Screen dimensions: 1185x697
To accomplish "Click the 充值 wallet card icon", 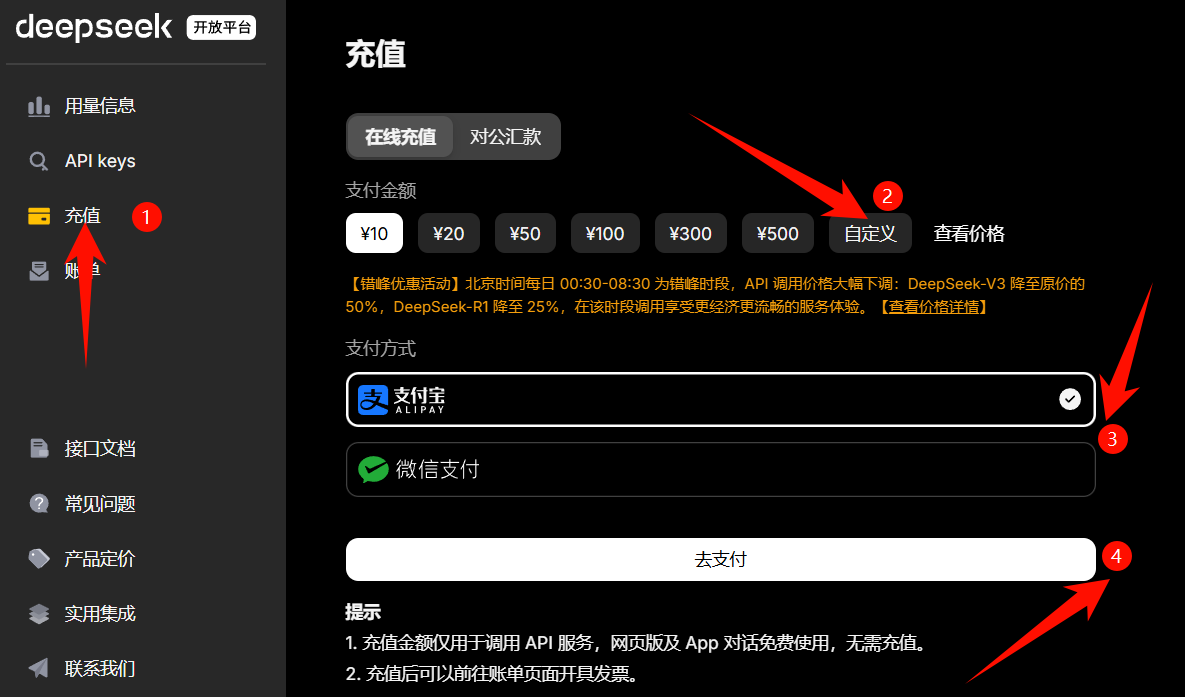I will coord(39,216).
